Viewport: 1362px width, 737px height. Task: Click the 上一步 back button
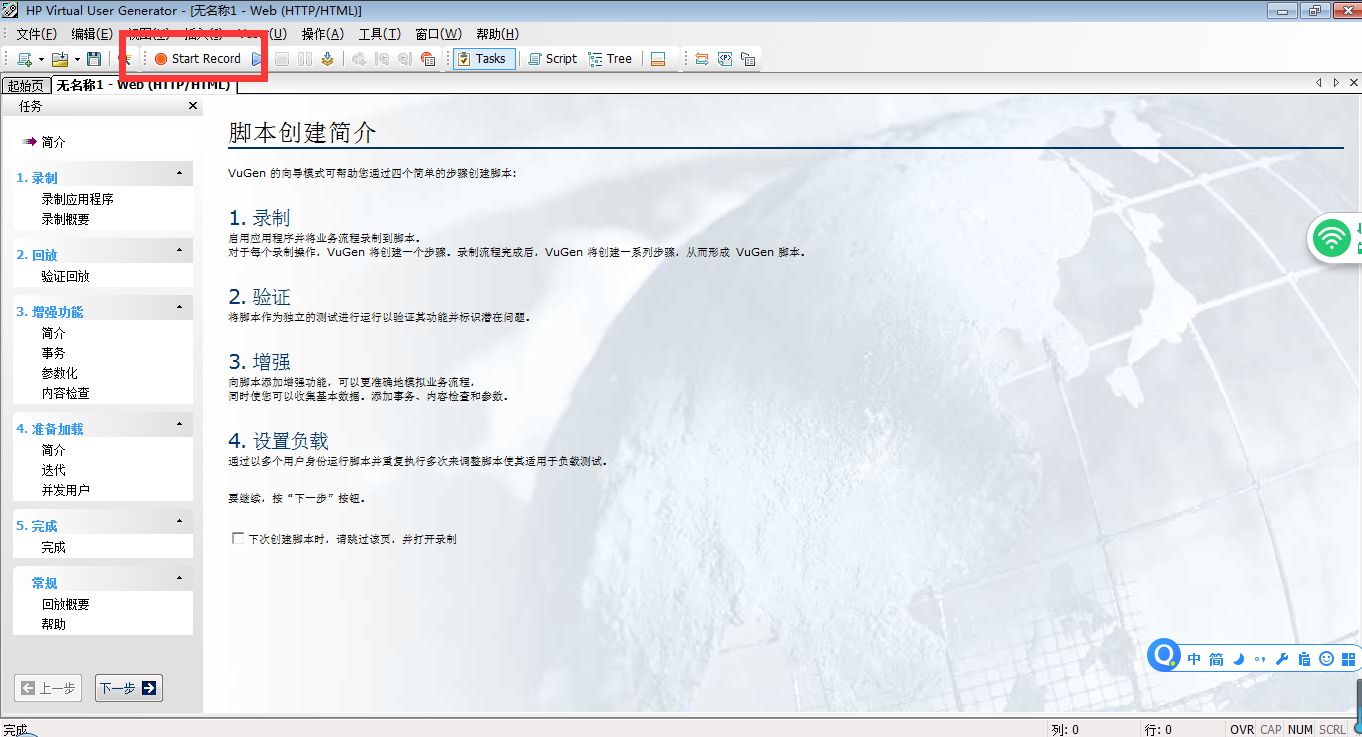(x=48, y=688)
